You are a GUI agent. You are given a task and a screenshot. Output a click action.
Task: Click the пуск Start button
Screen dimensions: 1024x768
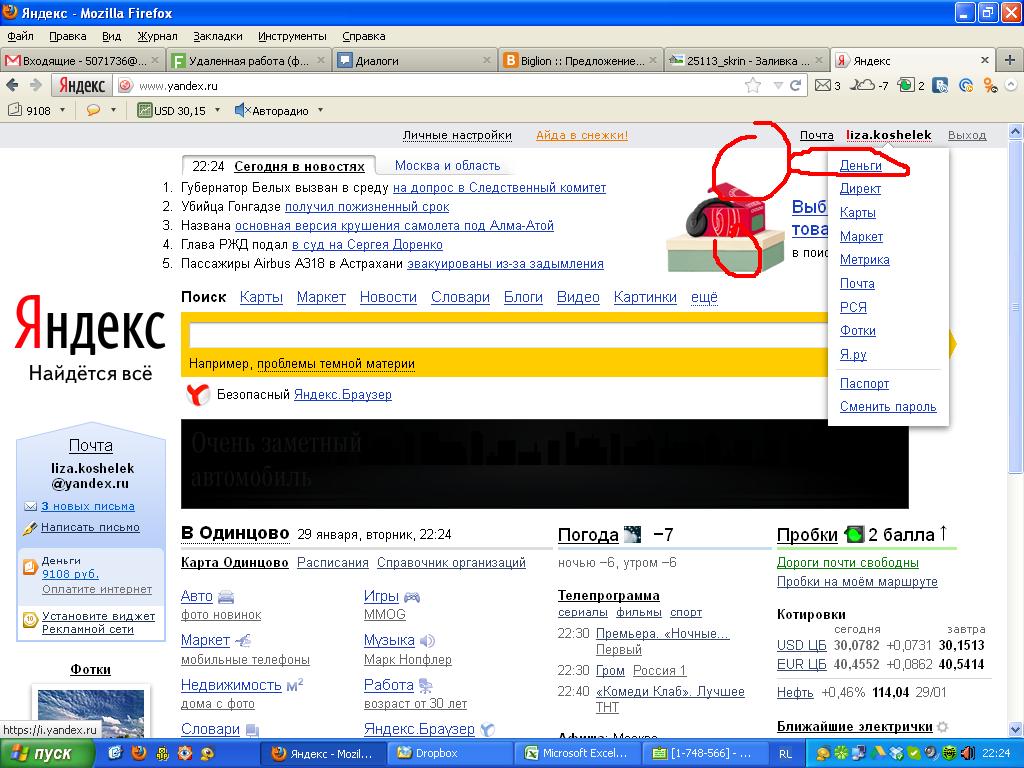[x=47, y=754]
